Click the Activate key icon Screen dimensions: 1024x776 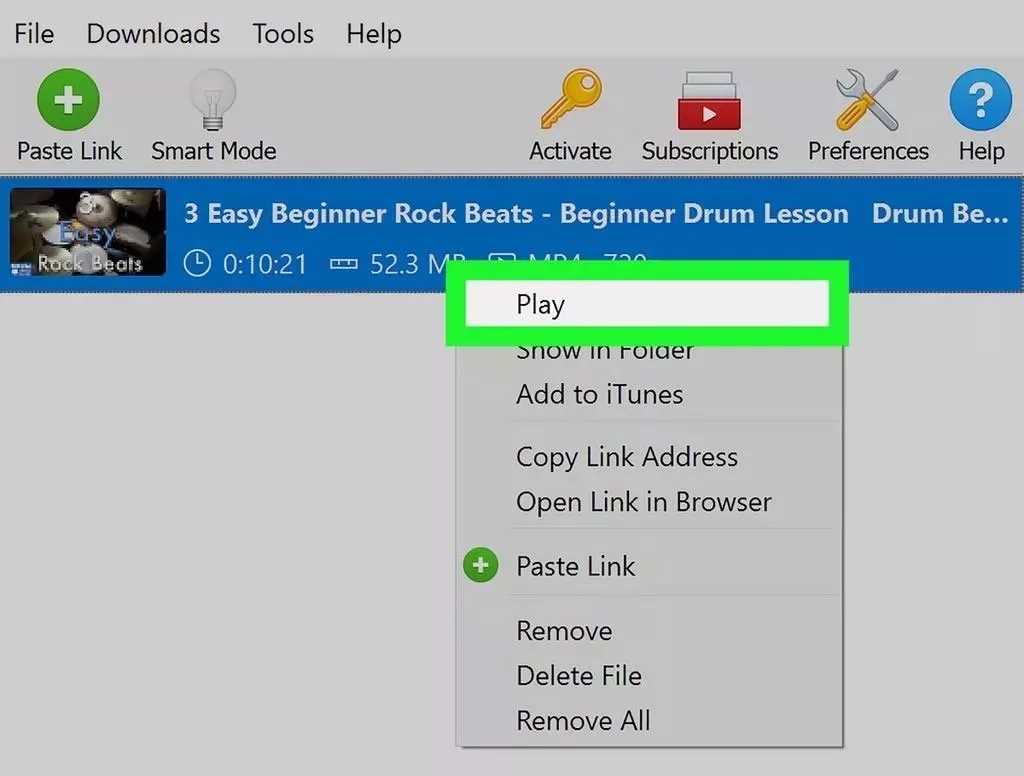coord(570,100)
